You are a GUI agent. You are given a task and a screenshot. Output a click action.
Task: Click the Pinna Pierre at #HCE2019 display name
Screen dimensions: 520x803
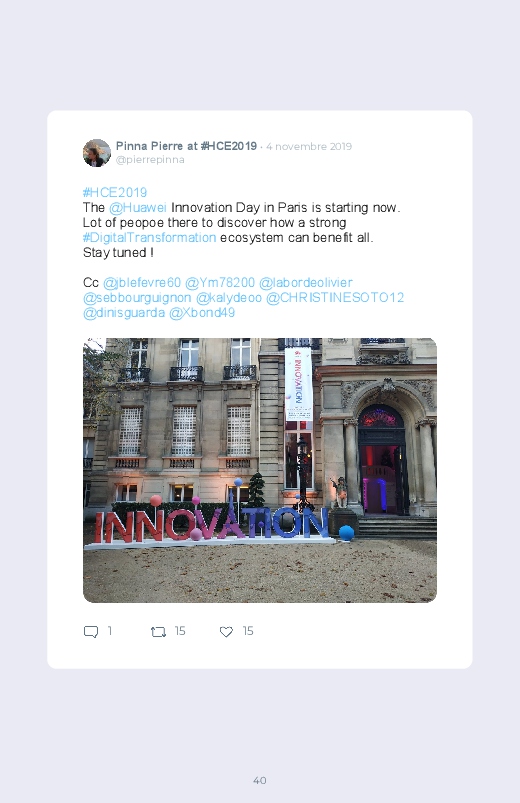(x=186, y=146)
